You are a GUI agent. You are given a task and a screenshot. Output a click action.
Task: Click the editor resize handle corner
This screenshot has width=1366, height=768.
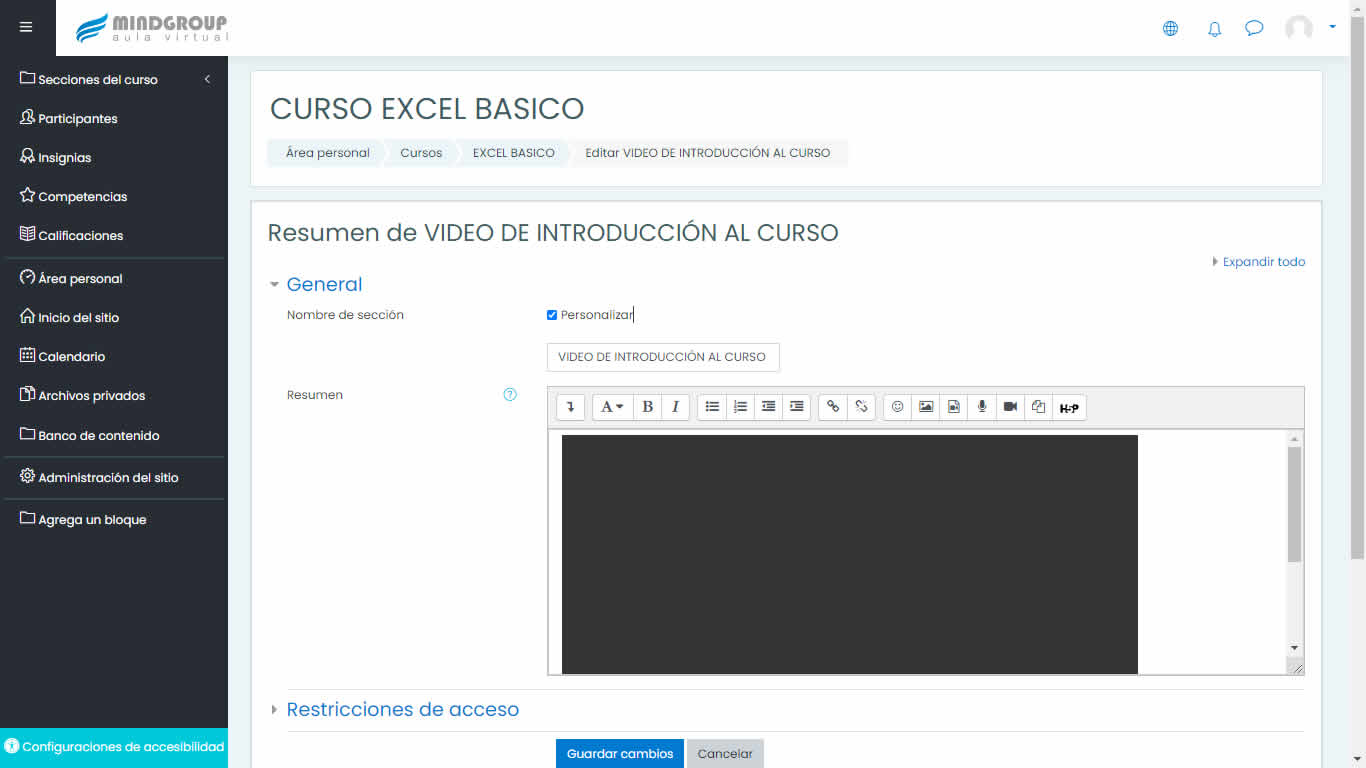pos(1297,668)
